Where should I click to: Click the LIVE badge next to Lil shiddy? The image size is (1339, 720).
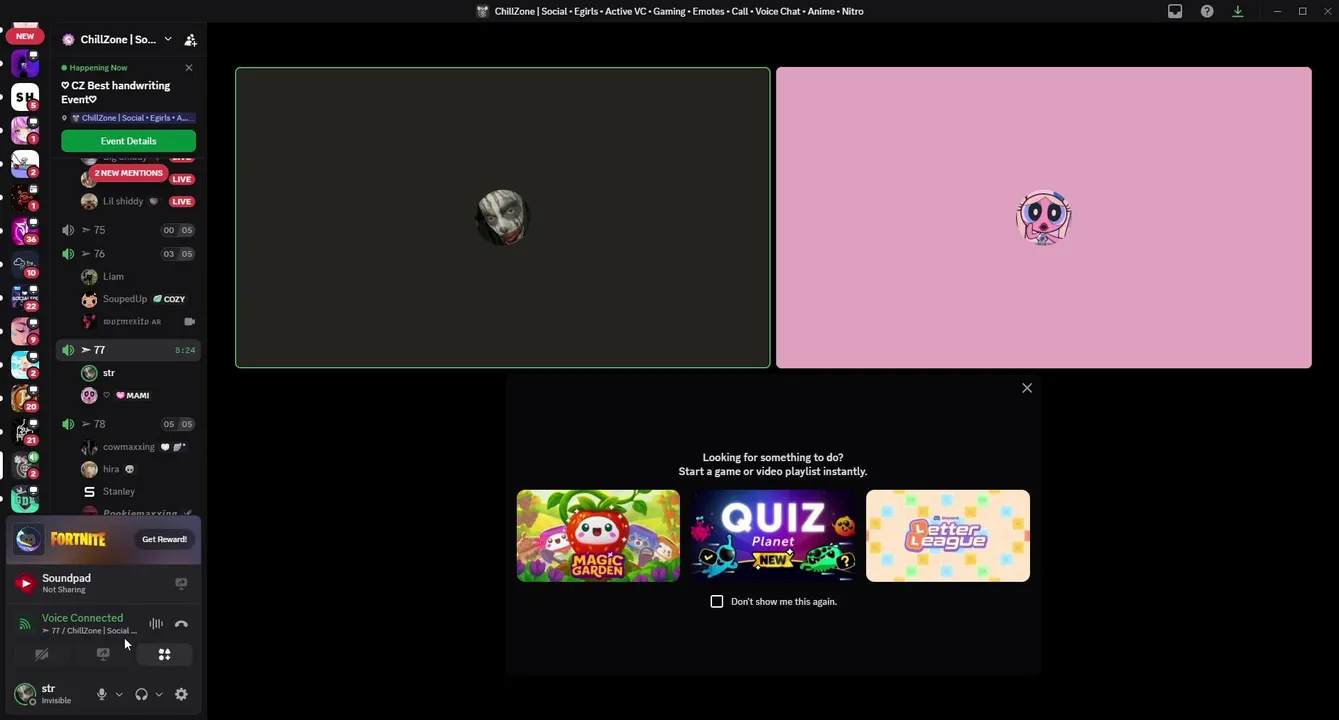(x=181, y=202)
